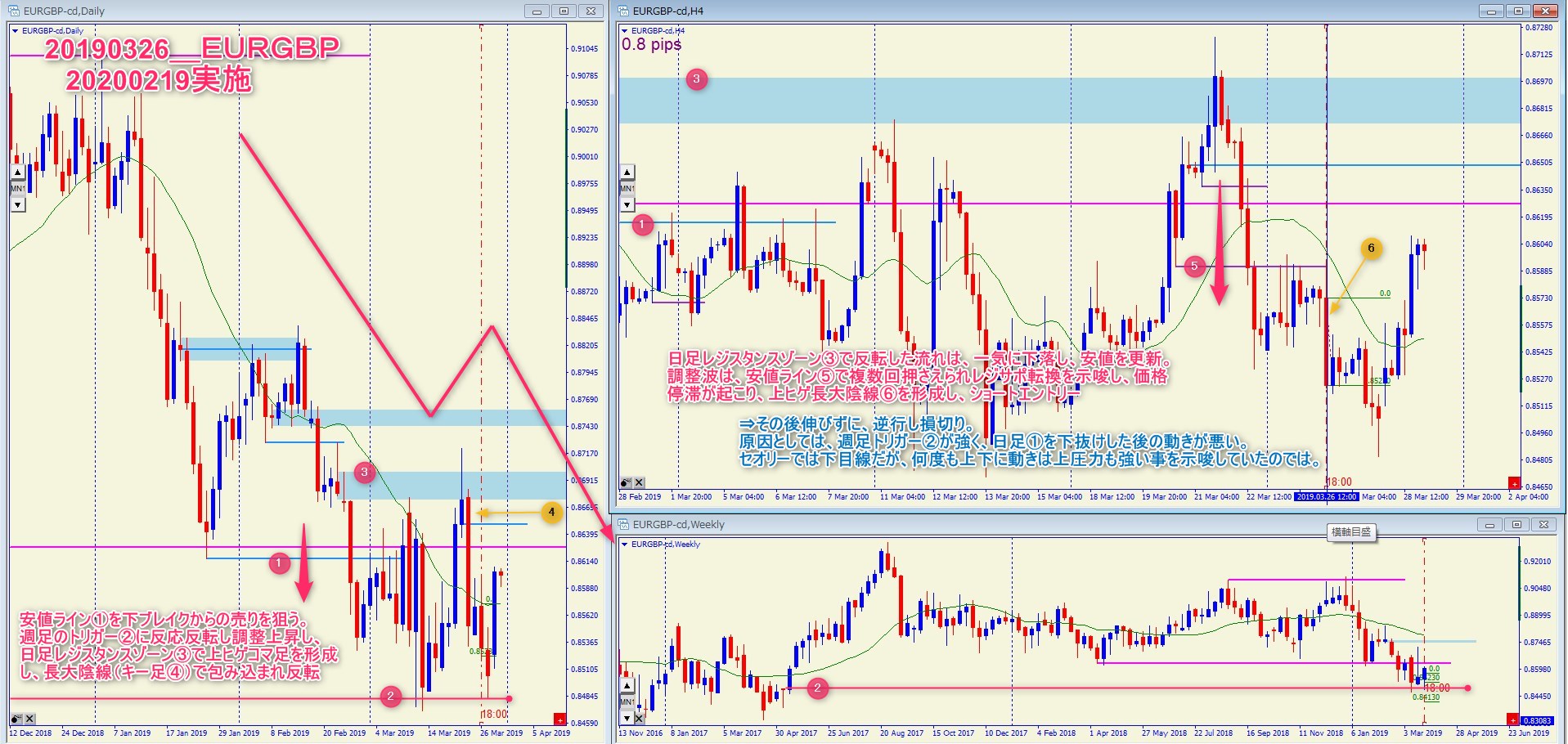Click the EURGBP-cd,Weekly window title icon
This screenshot has height=744, width=1568.
pyautogui.click(x=623, y=525)
